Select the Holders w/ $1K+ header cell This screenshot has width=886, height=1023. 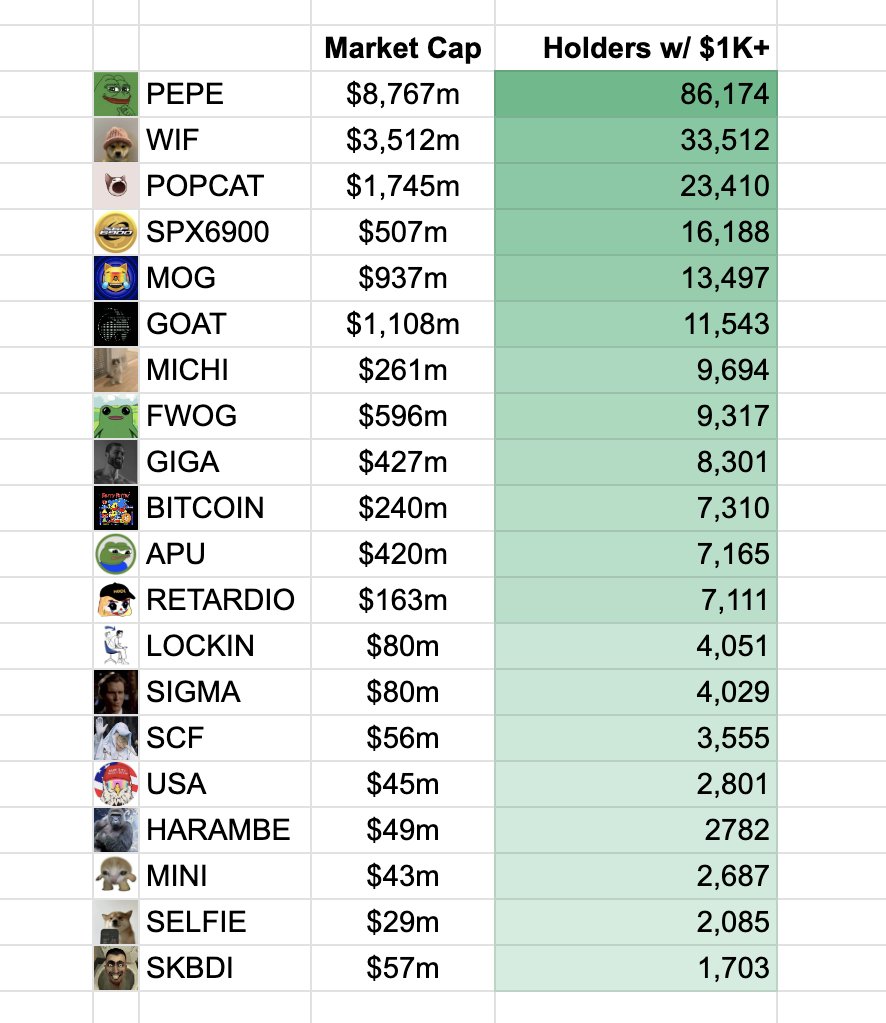click(x=636, y=48)
